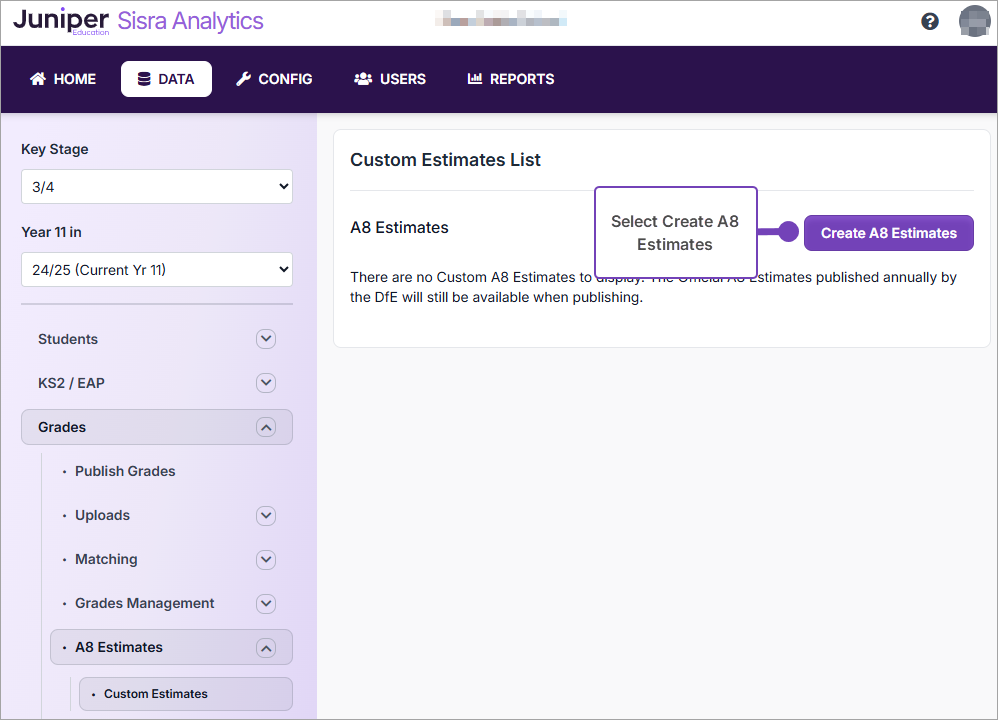998x720 pixels.
Task: Open the REPORTS tab
Action: pos(511,79)
